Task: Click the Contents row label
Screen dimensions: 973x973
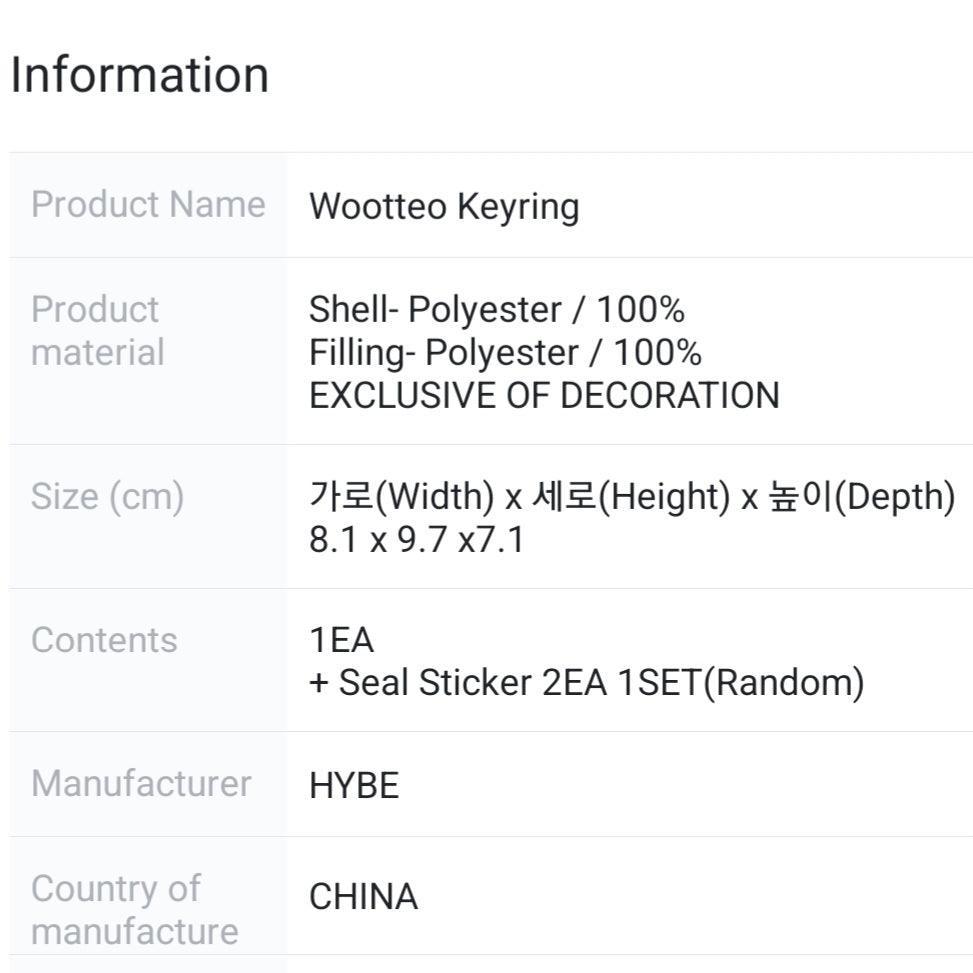Action: point(104,640)
